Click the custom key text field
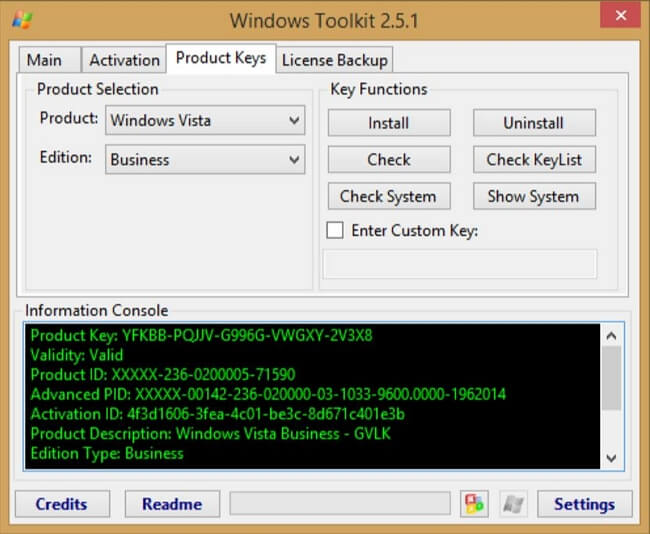Screen dimensions: 650x534 click(460, 264)
